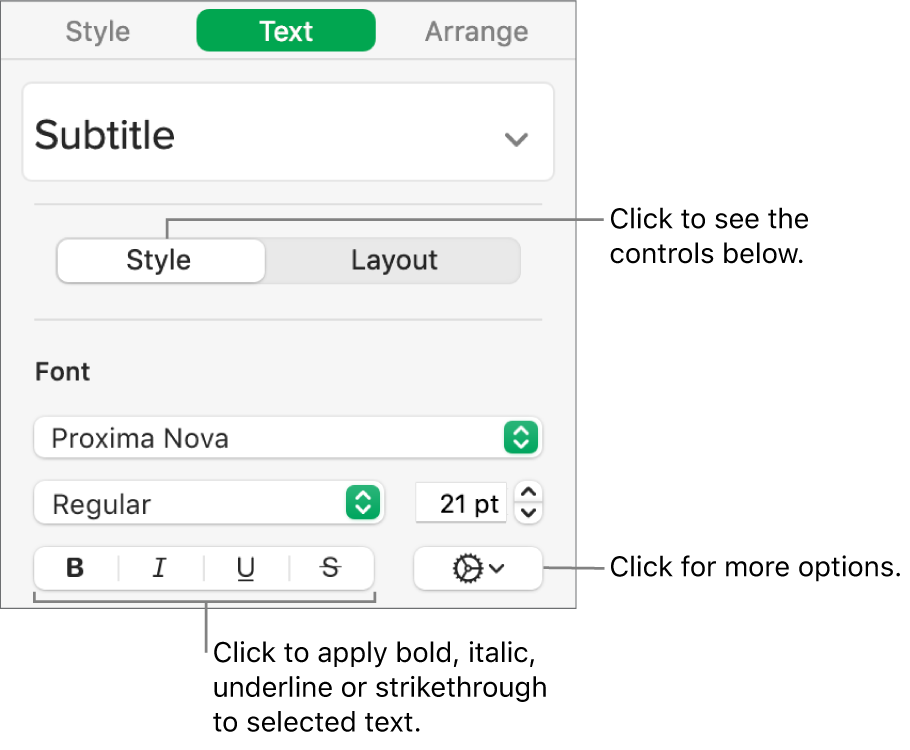Decrease font size with down stepper arrow

pyautogui.click(x=531, y=513)
